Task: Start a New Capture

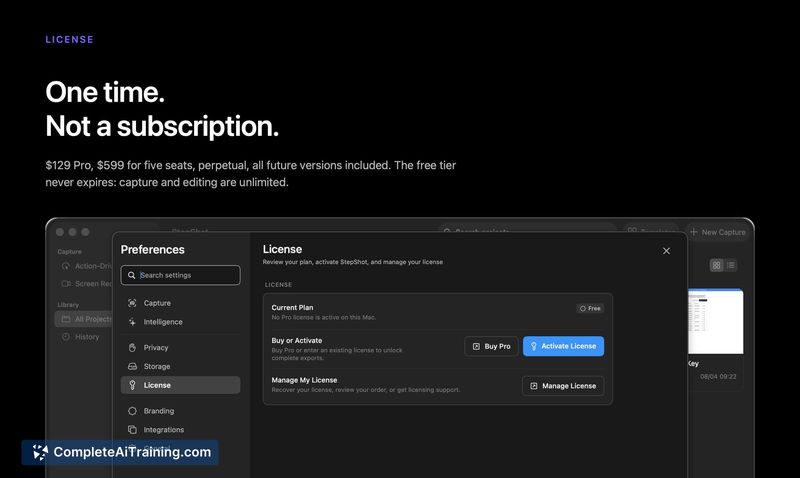Action: click(x=718, y=232)
